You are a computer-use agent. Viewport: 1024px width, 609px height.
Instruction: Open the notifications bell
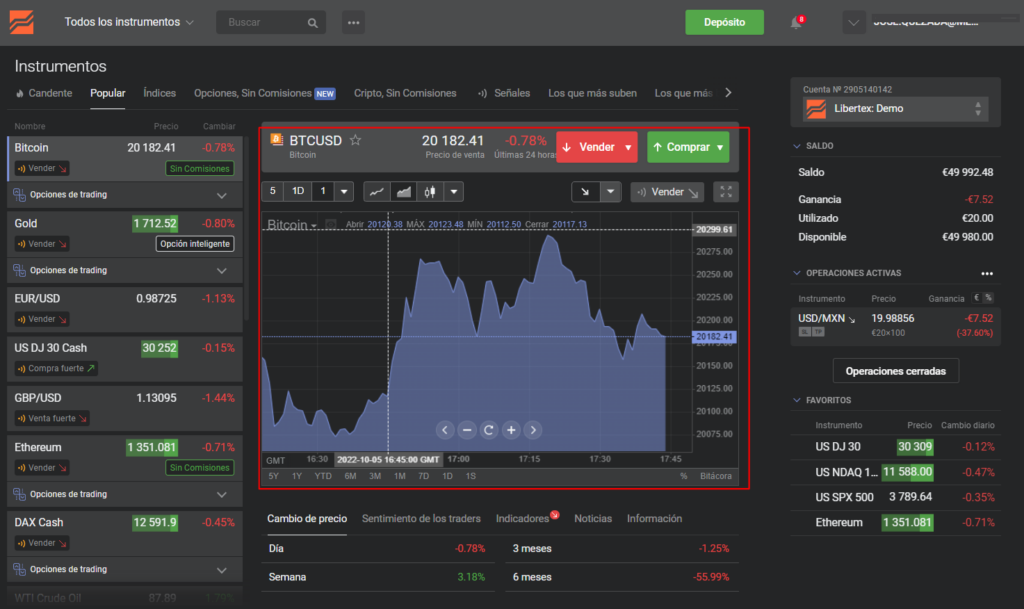(796, 23)
